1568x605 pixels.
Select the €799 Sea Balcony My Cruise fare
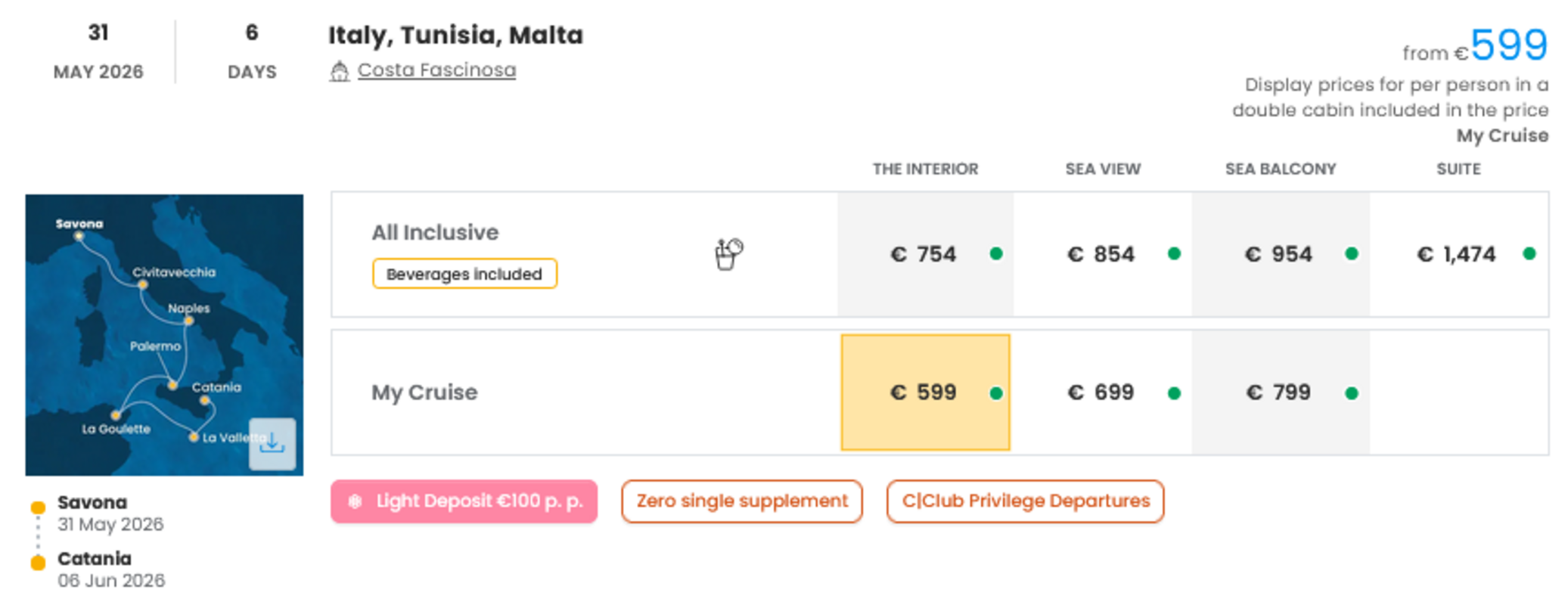tap(1281, 392)
